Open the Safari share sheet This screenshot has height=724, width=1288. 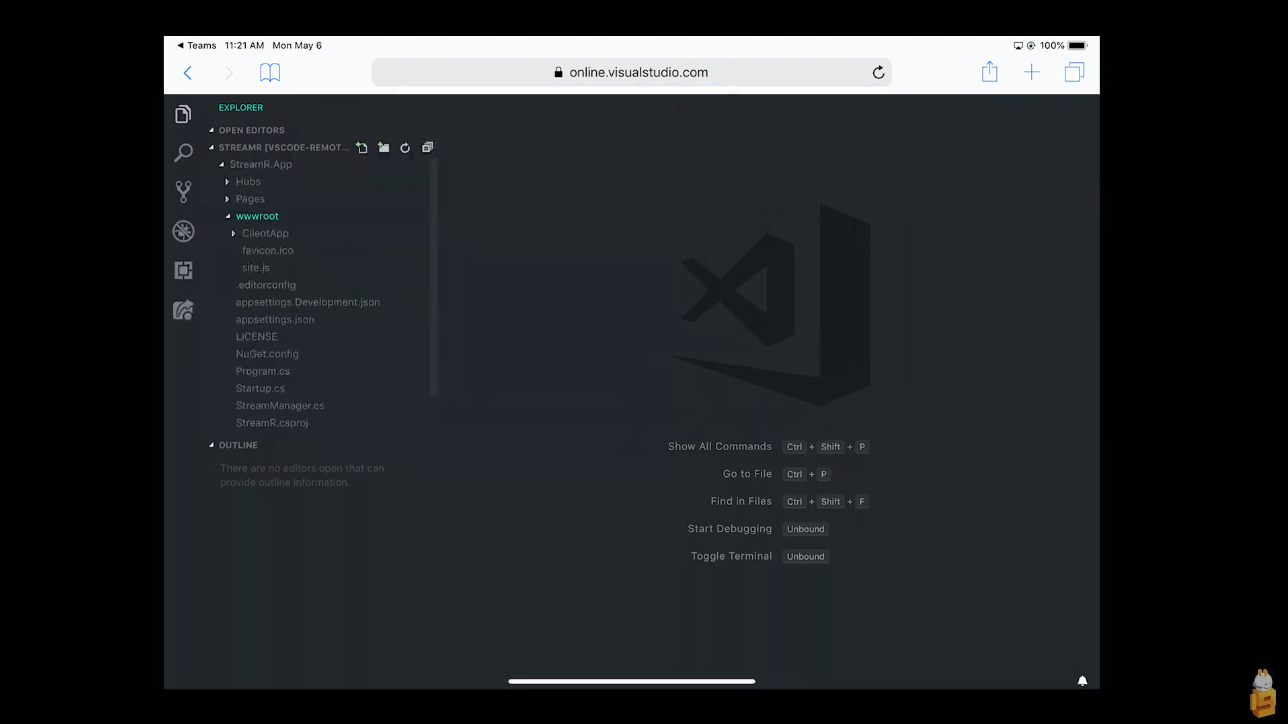[x=989, y=71]
